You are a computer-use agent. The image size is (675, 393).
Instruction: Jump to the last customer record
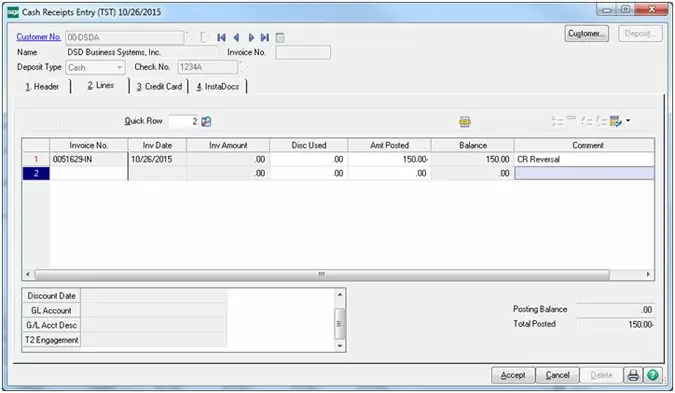click(x=265, y=37)
